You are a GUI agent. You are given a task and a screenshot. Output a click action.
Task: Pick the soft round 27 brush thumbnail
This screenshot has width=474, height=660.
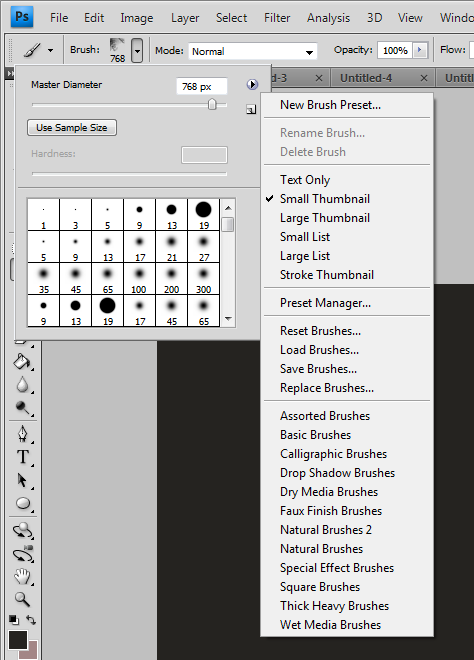(x=203, y=247)
